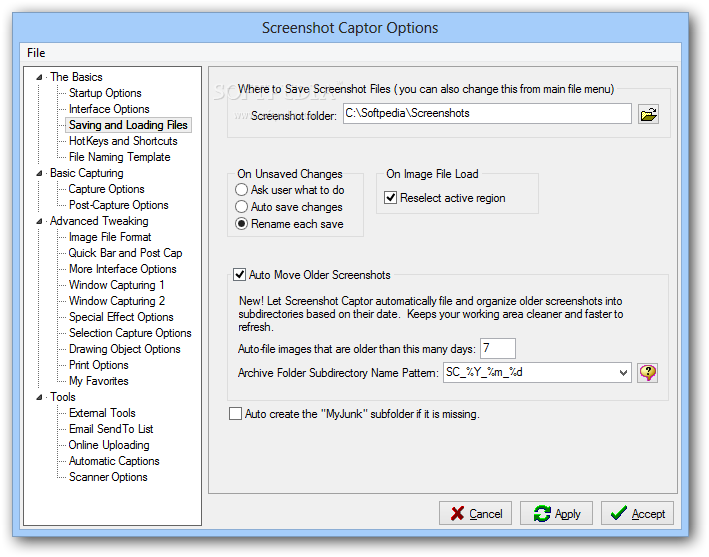709x557 pixels.
Task: Open HotKeys and Shortcuts page
Action: 123,141
